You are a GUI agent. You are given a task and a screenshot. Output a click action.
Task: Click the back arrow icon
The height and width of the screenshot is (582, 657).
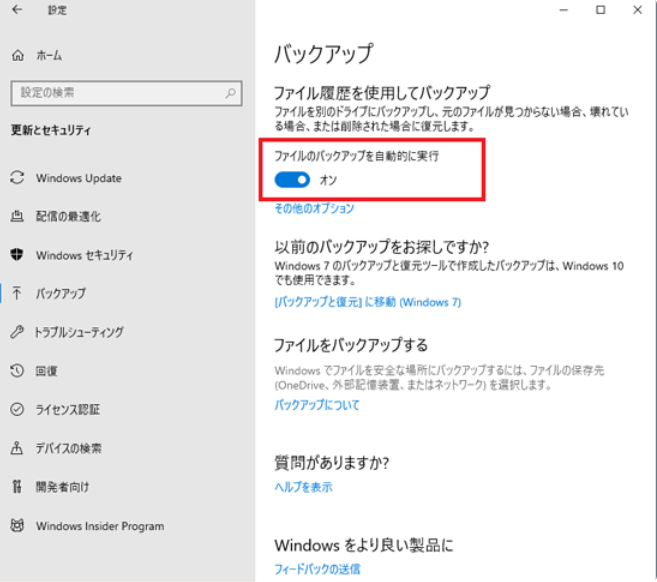point(17,9)
